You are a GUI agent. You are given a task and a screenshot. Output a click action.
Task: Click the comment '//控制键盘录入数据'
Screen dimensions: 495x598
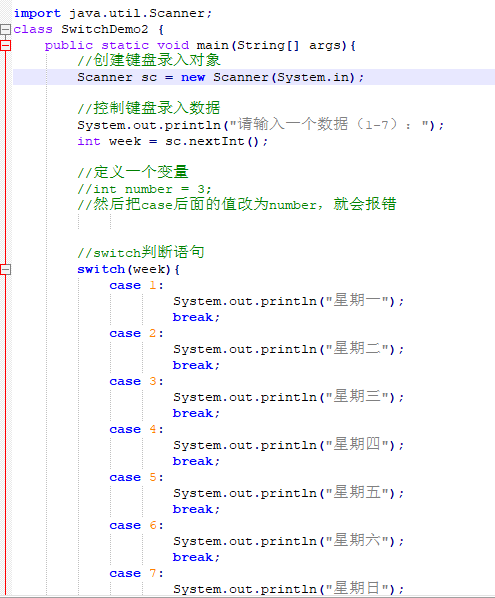pos(149,109)
